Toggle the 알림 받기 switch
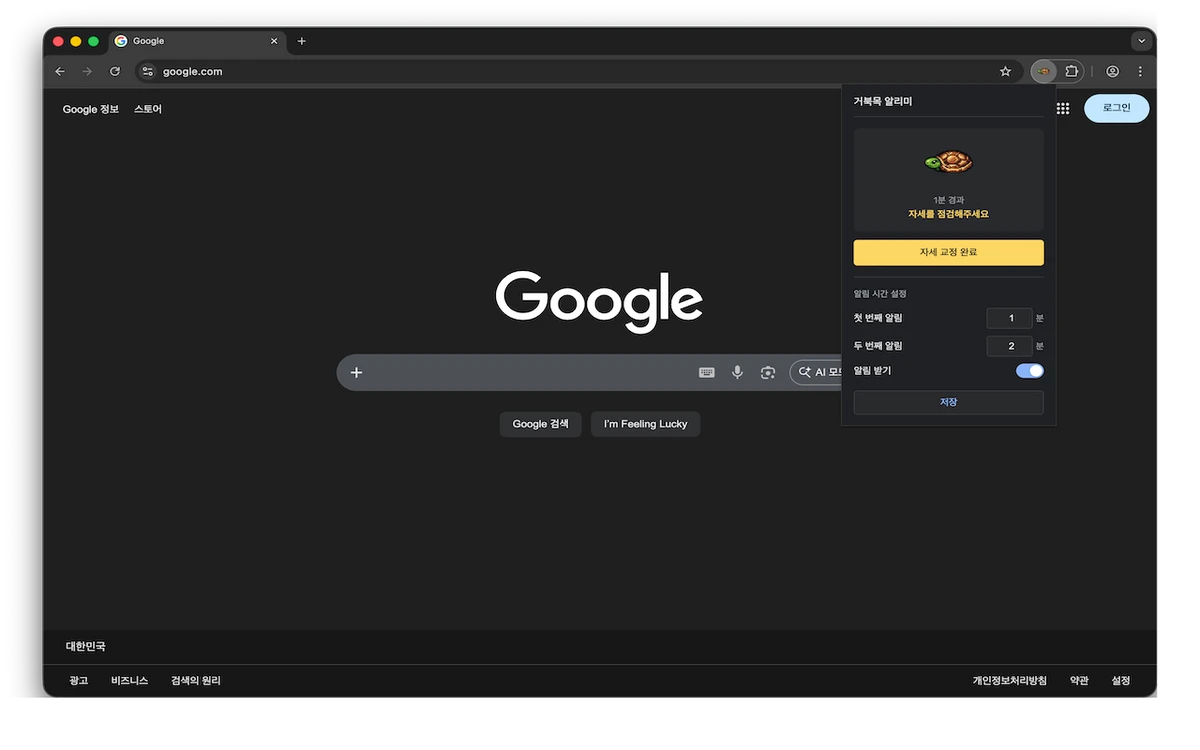This screenshot has height=750, width=1200. point(1030,371)
